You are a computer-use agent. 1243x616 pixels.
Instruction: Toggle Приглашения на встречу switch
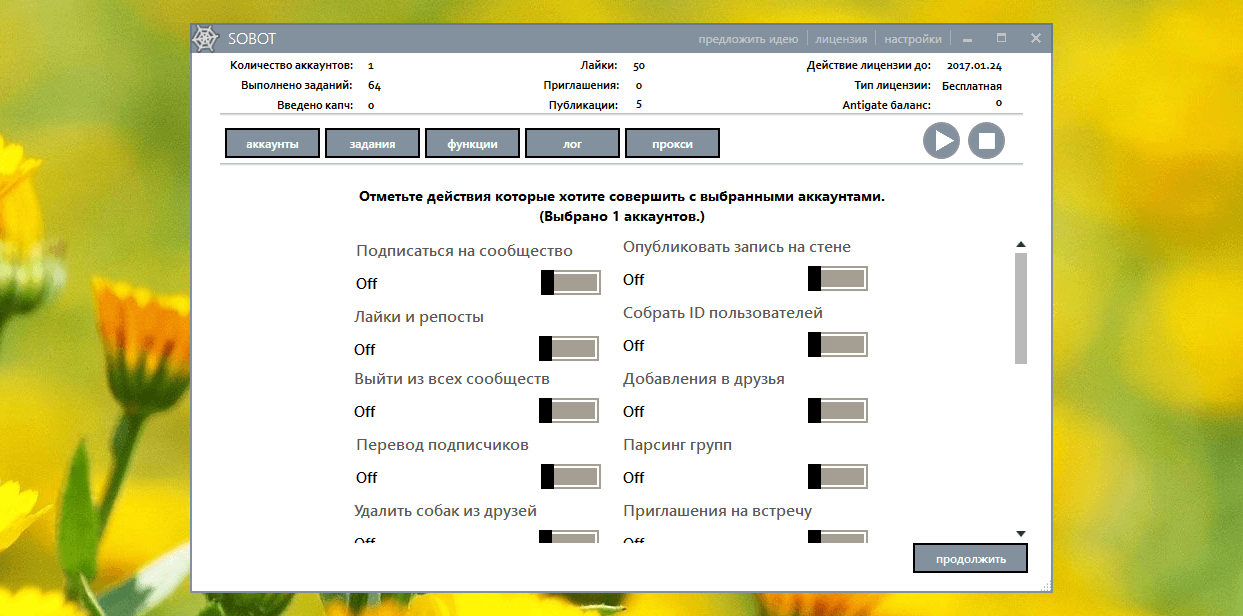[838, 536]
